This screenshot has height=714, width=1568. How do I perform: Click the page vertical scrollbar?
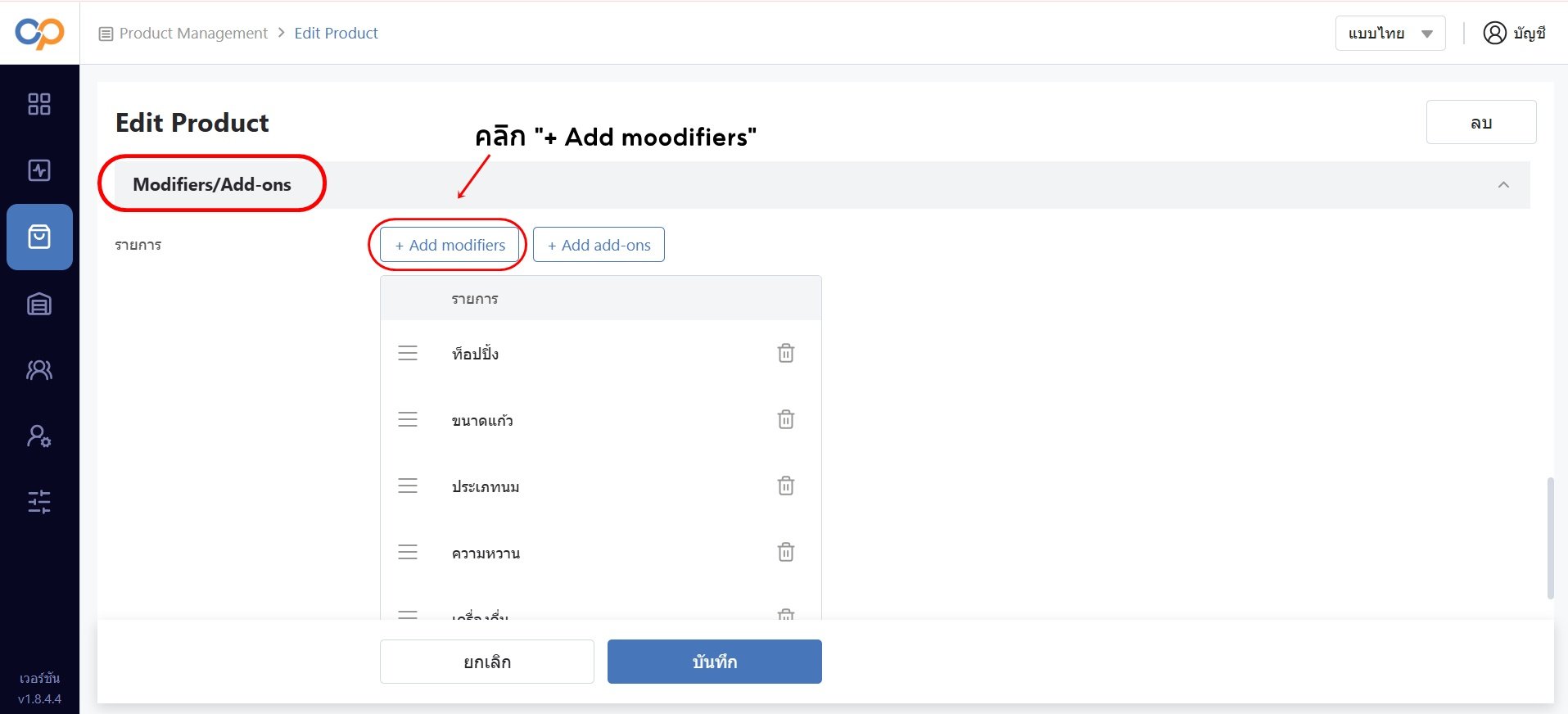click(x=1550, y=538)
